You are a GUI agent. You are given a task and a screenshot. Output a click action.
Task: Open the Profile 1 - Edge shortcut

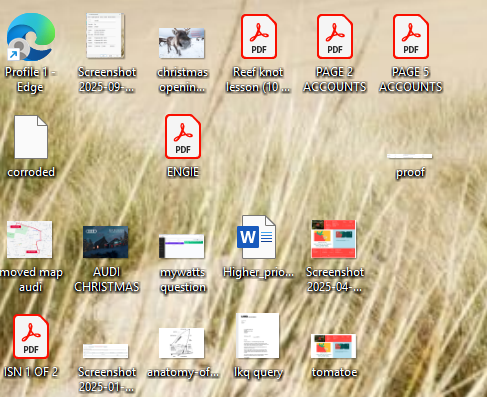31,37
